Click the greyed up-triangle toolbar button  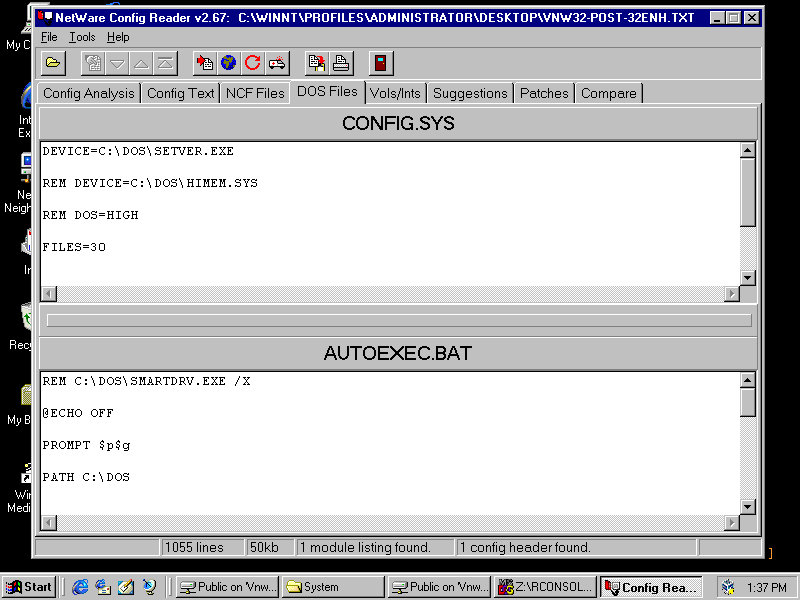141,63
